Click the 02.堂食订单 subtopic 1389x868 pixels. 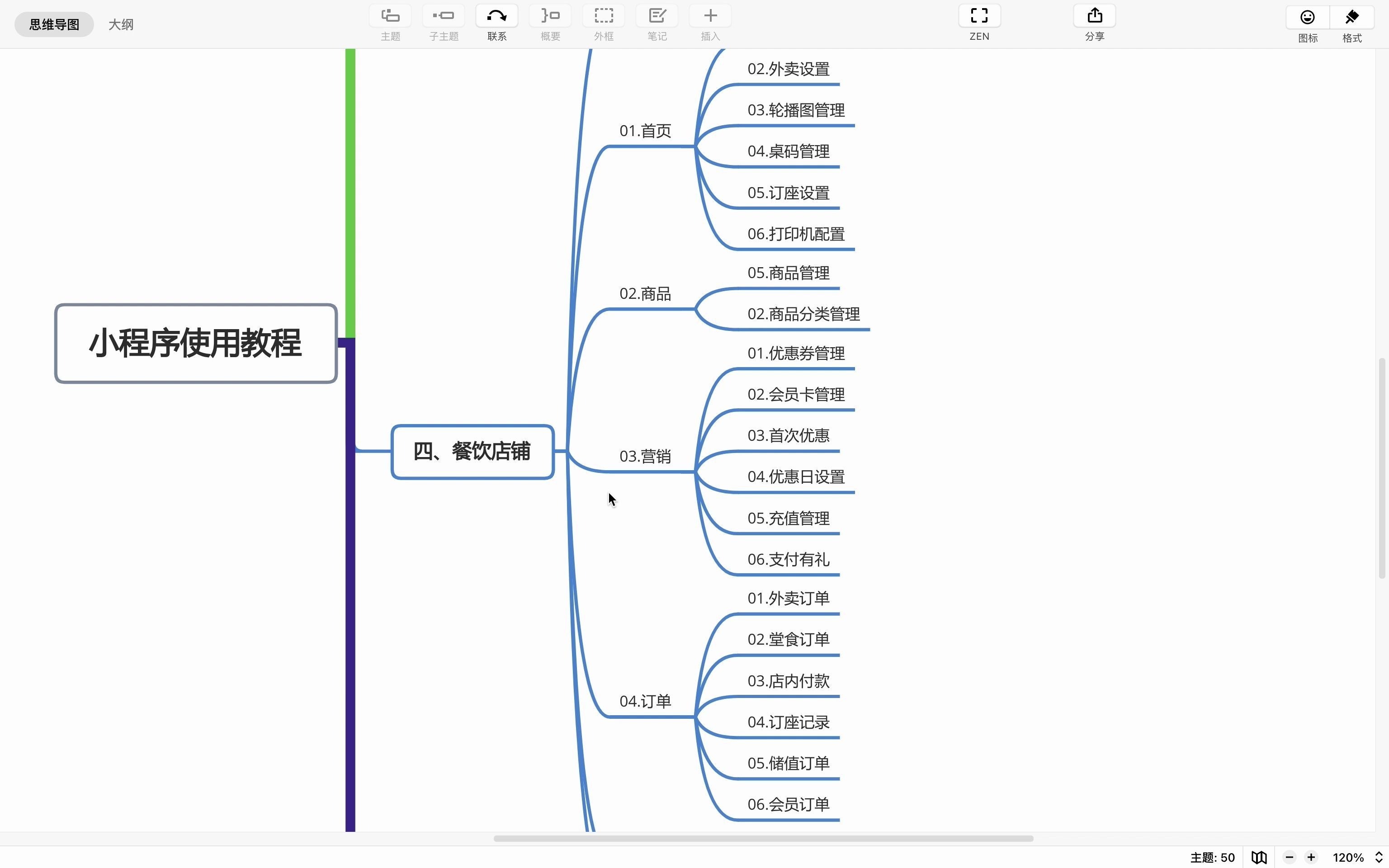(788, 640)
